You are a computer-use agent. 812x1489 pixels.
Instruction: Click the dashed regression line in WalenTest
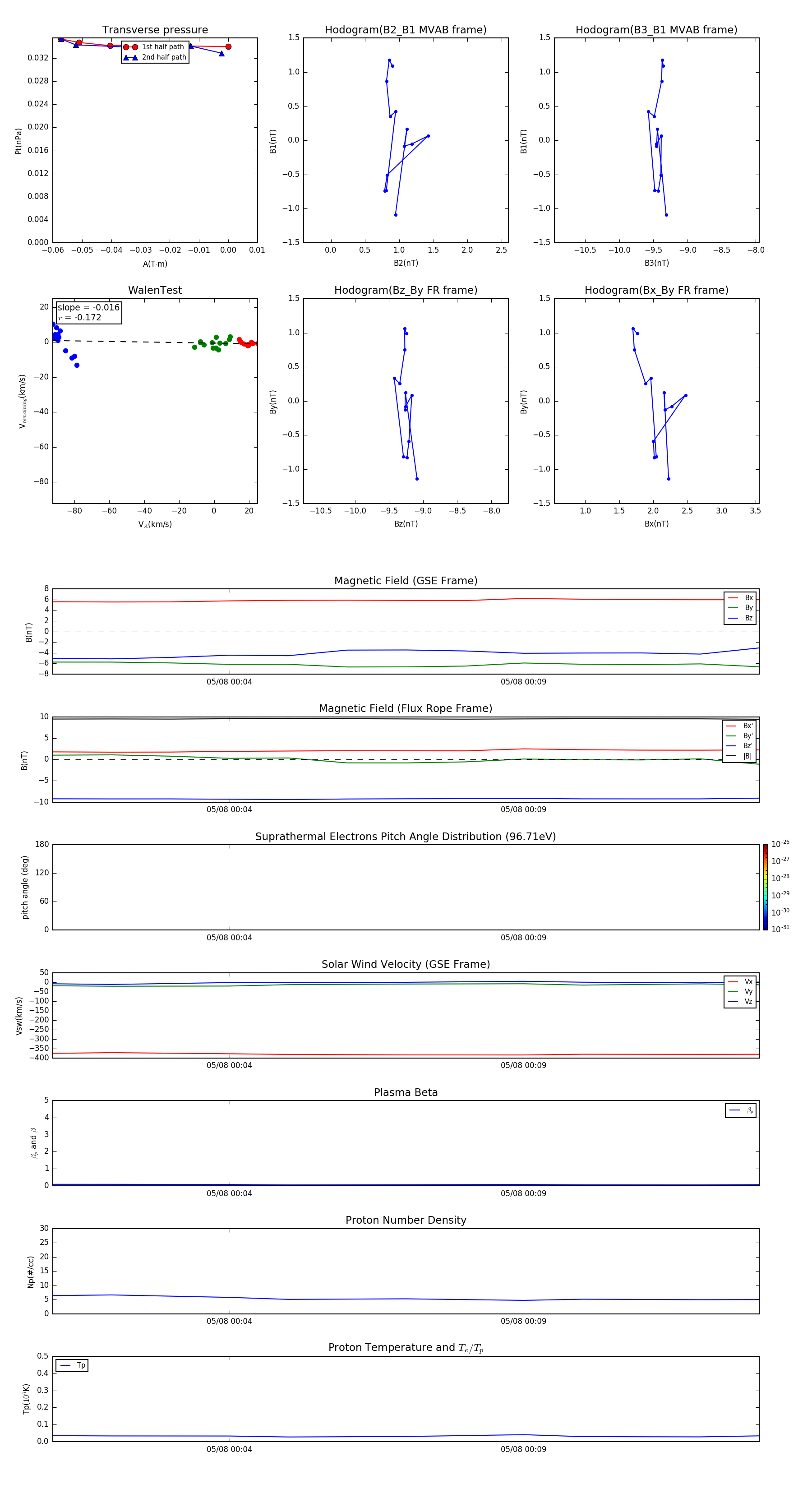(x=155, y=342)
